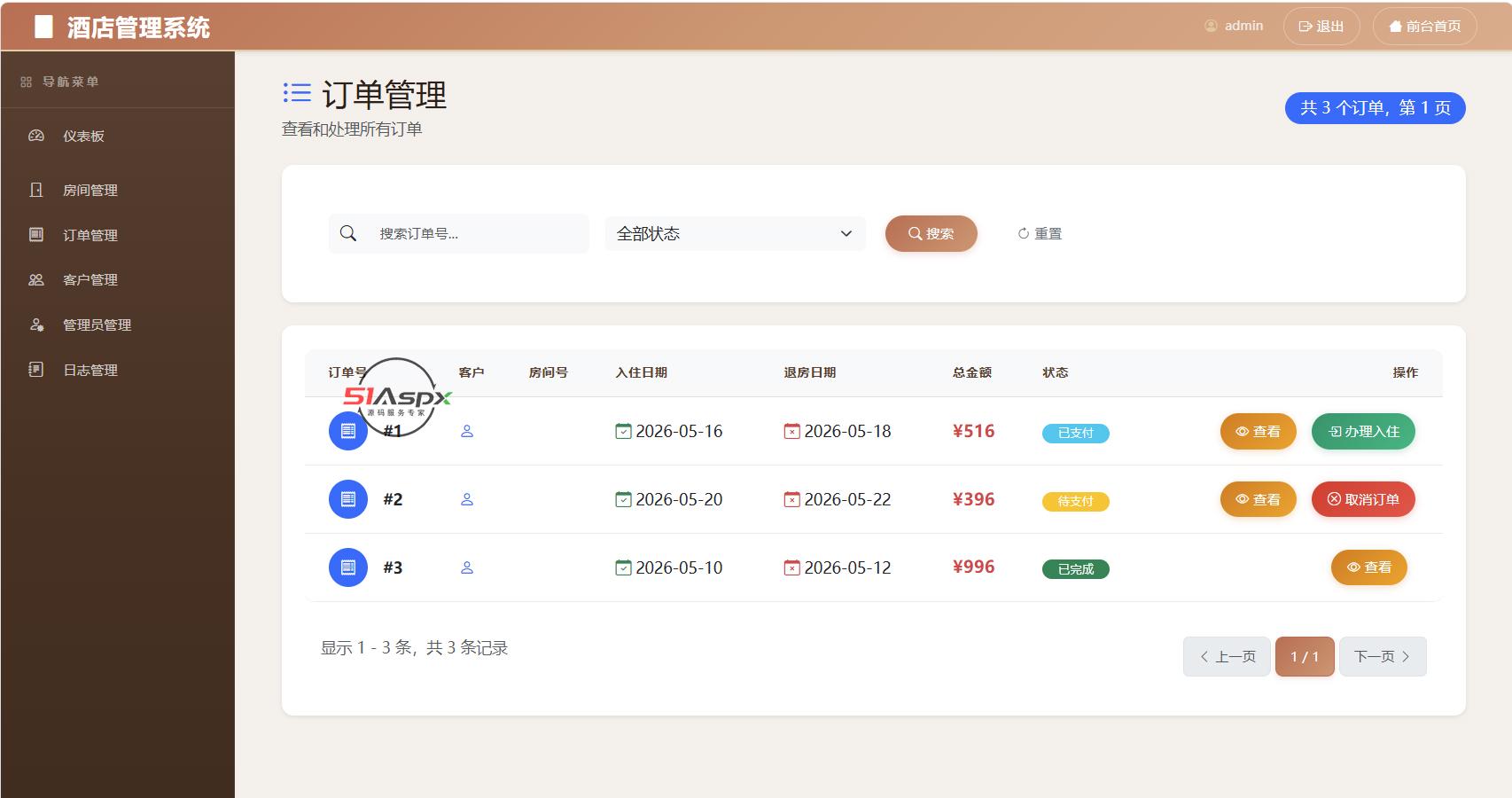The height and width of the screenshot is (798, 1512).
Task: Click the 共 3 个订单 count badge
Action: coord(1375,108)
